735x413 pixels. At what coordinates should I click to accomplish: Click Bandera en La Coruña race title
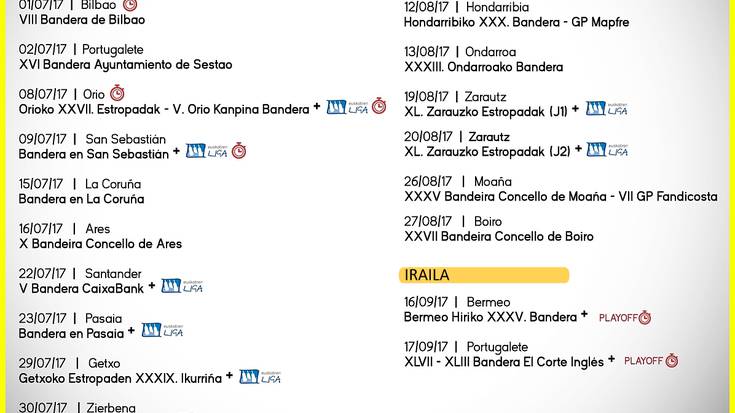82,199
